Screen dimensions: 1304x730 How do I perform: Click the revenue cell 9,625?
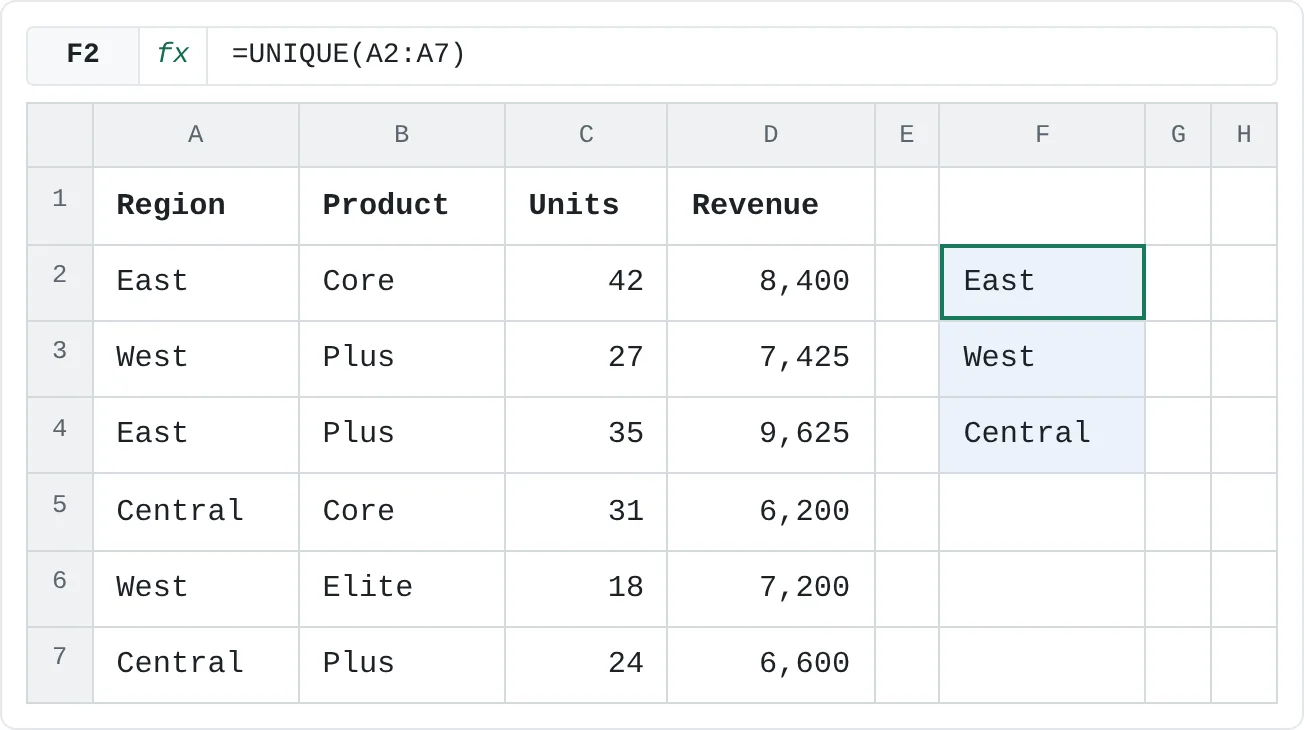tap(771, 435)
